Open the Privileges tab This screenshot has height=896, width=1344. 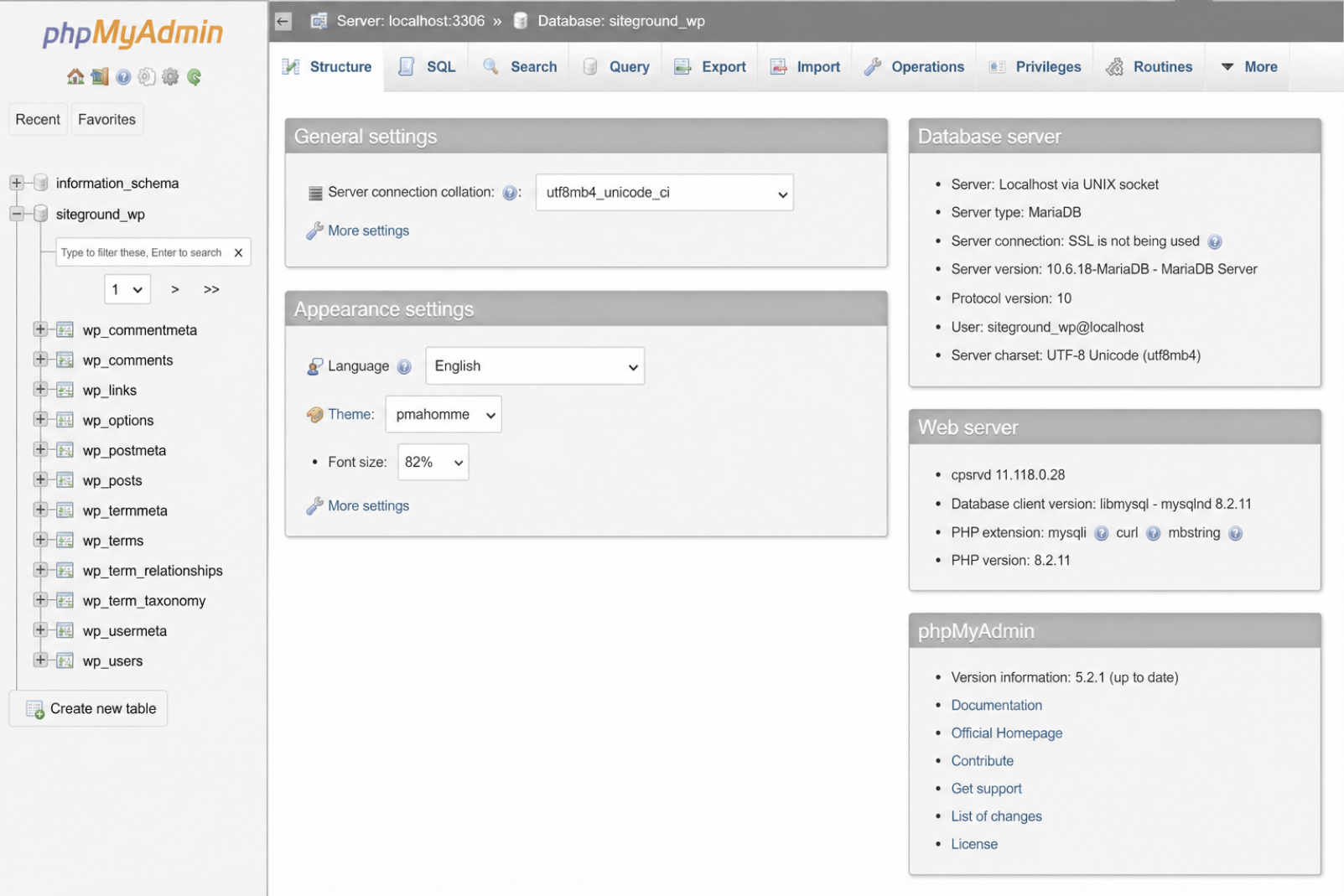point(1035,67)
